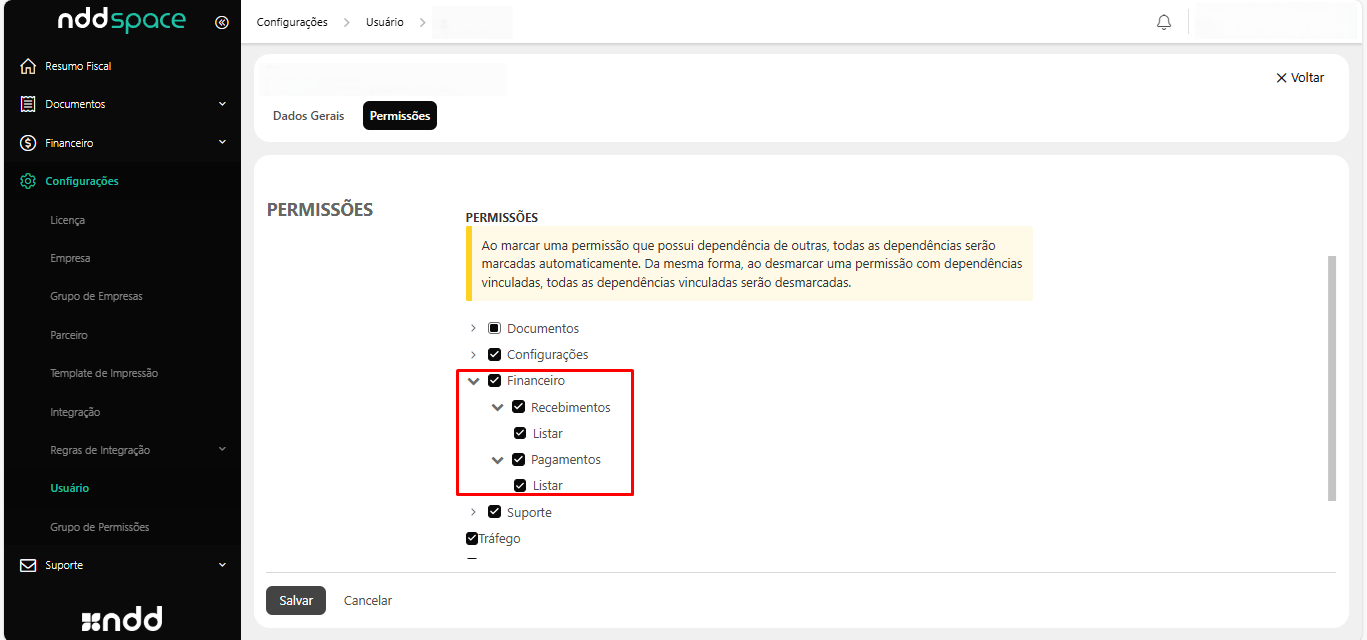Screen dimensions: 1367x640
Task: Click the notification bell icon
Action: 1163,22
